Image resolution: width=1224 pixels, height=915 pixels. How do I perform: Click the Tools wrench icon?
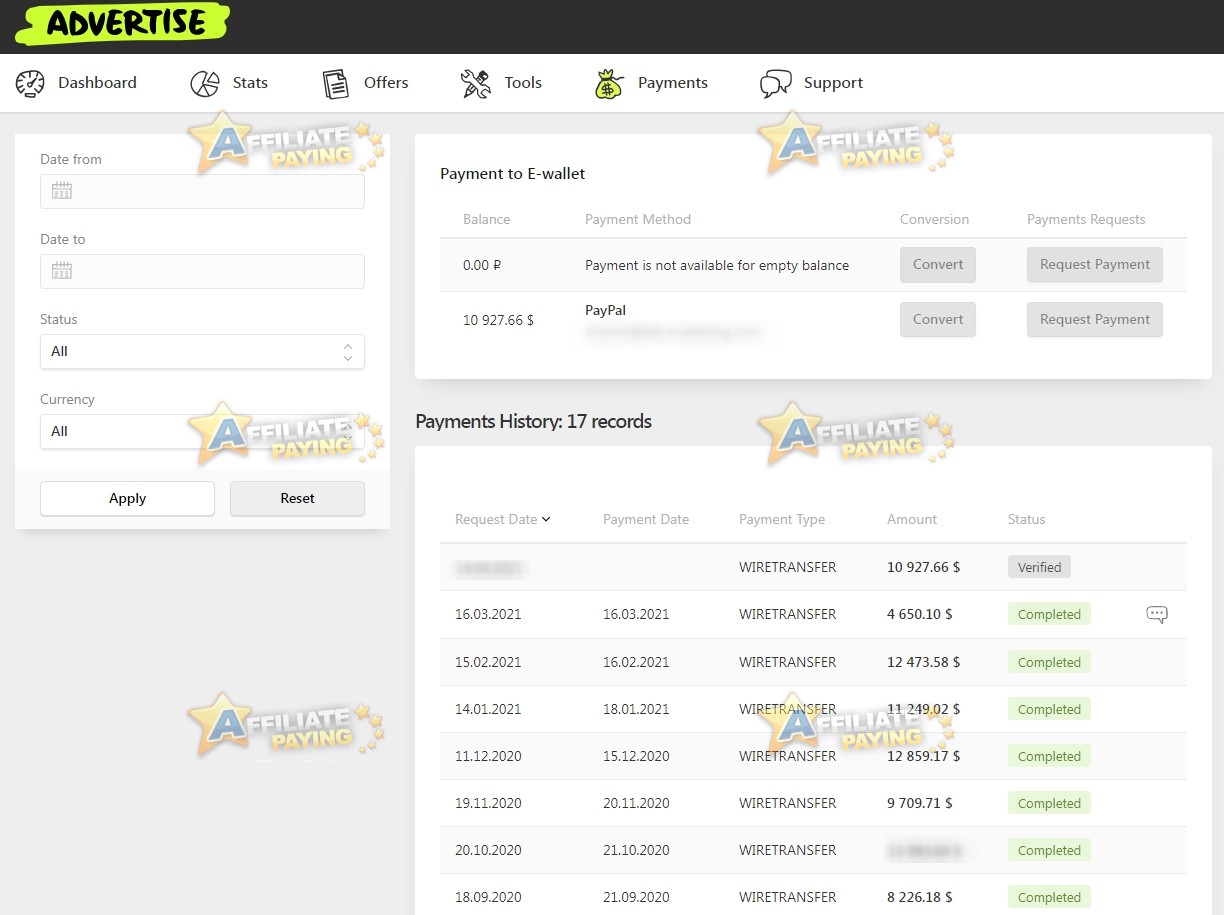point(476,83)
